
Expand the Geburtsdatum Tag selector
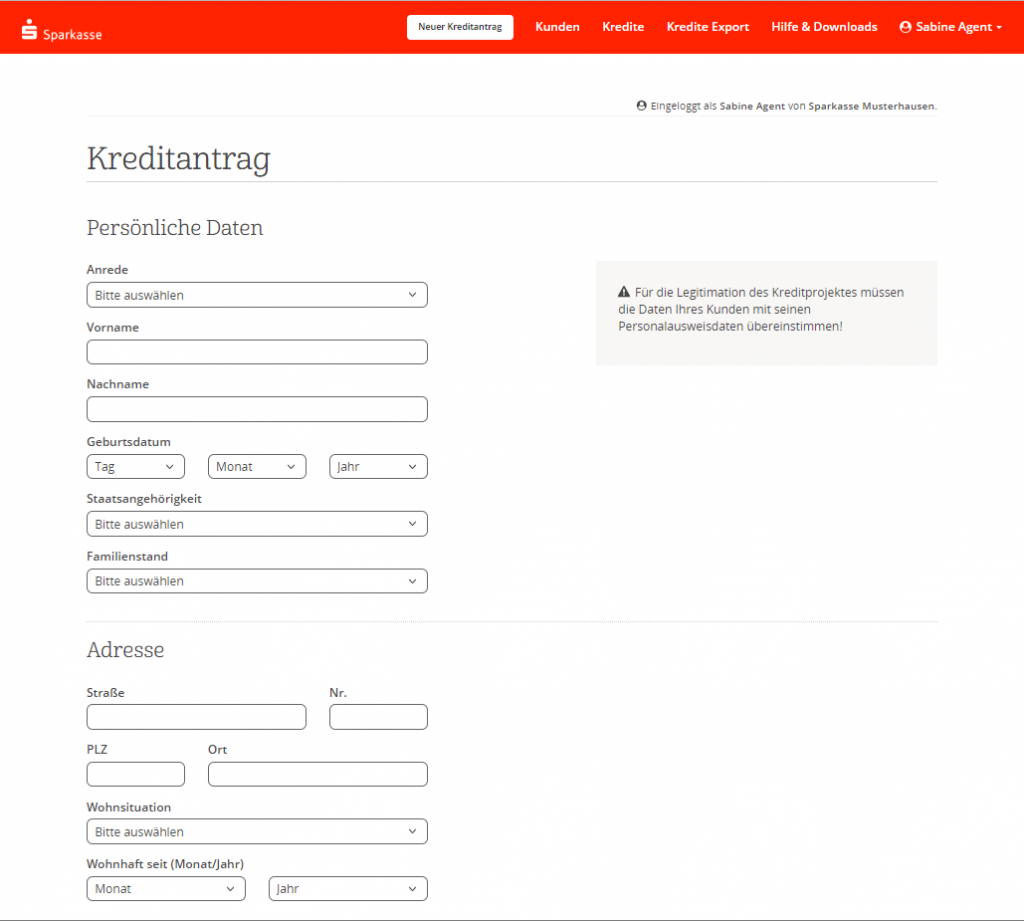[136, 467]
